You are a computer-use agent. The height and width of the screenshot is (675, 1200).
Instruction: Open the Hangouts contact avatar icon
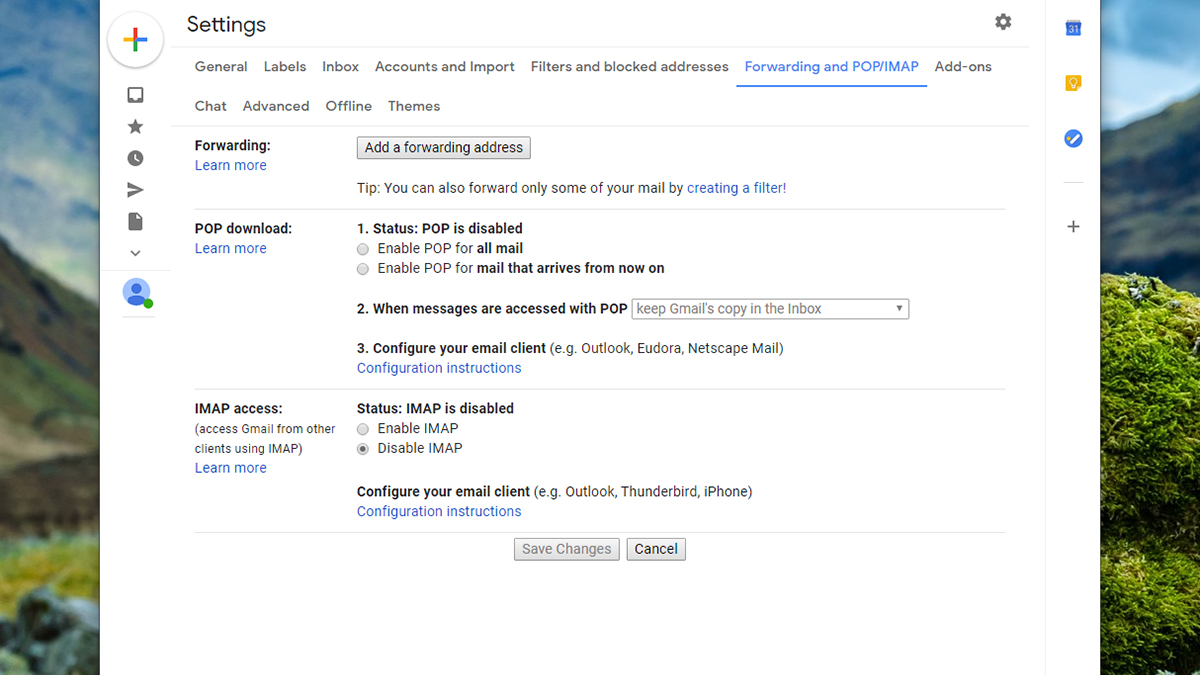(x=136, y=292)
